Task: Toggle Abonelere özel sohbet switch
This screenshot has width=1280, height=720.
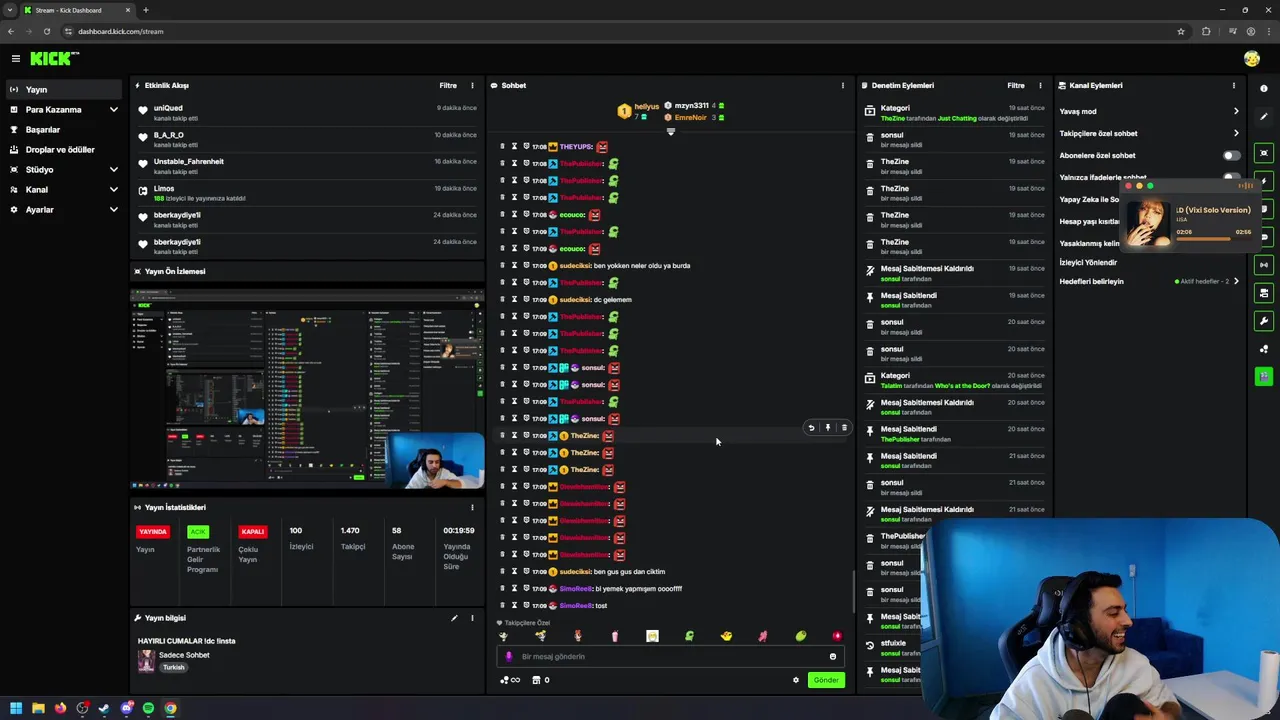Action: click(x=1232, y=155)
